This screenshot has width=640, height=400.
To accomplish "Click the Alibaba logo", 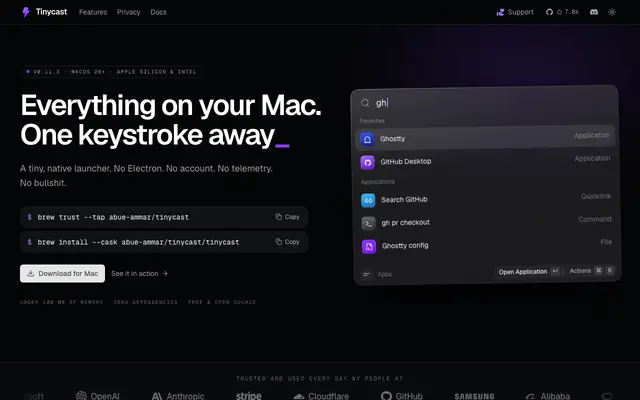I will pyautogui.click(x=548, y=396).
